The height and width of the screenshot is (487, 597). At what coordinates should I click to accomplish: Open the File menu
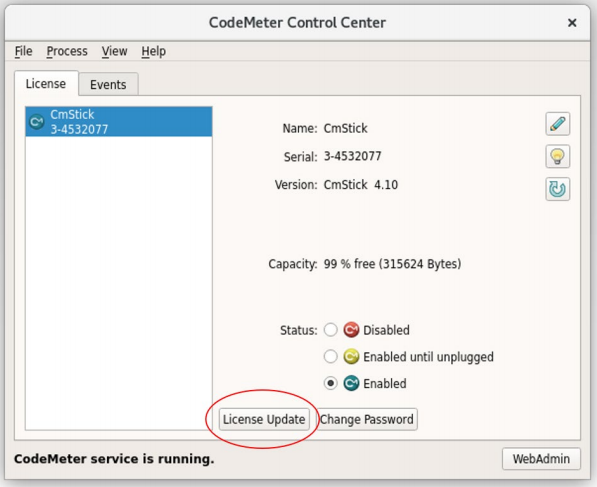click(23, 51)
